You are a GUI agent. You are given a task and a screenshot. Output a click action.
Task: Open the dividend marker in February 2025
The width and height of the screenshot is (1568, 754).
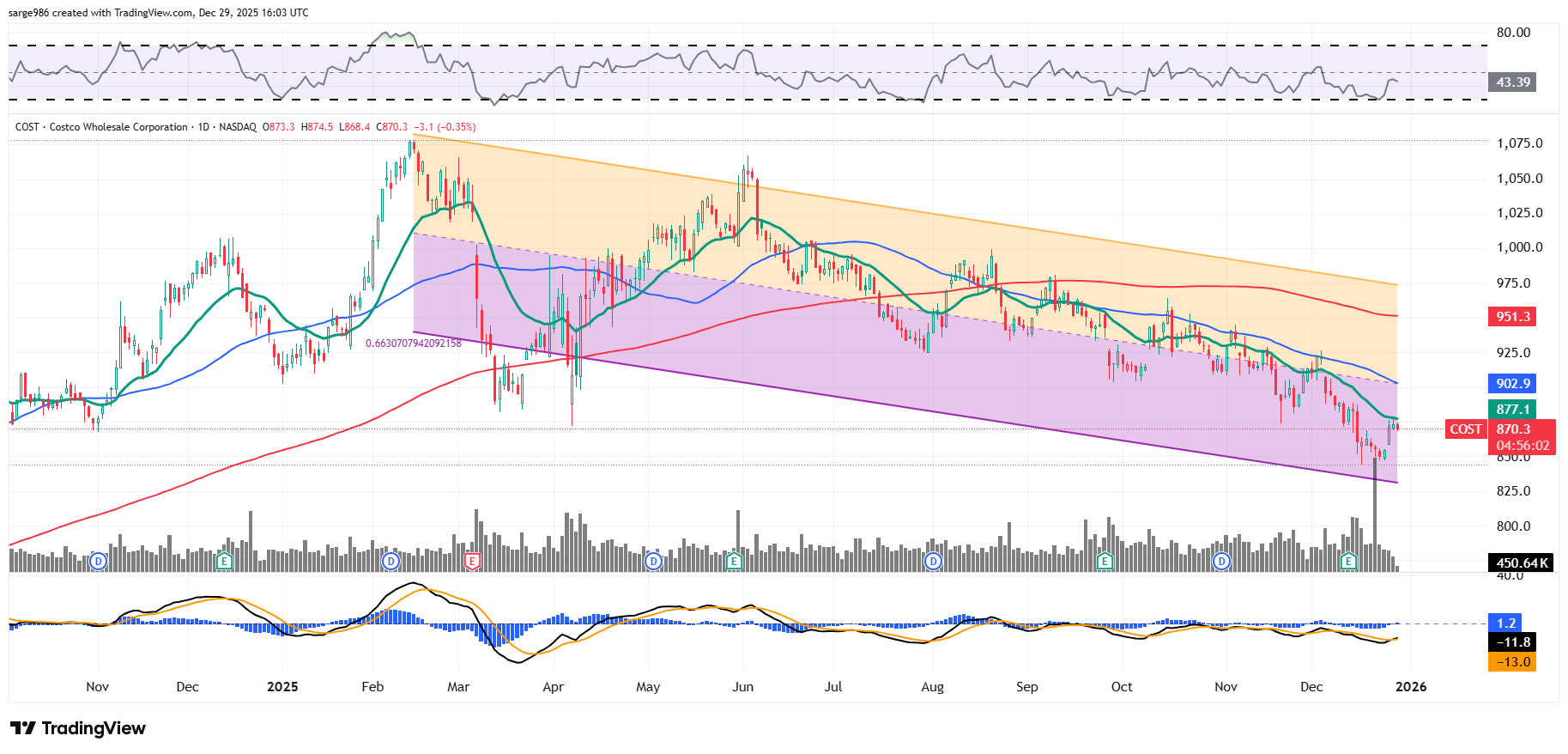pos(391,562)
